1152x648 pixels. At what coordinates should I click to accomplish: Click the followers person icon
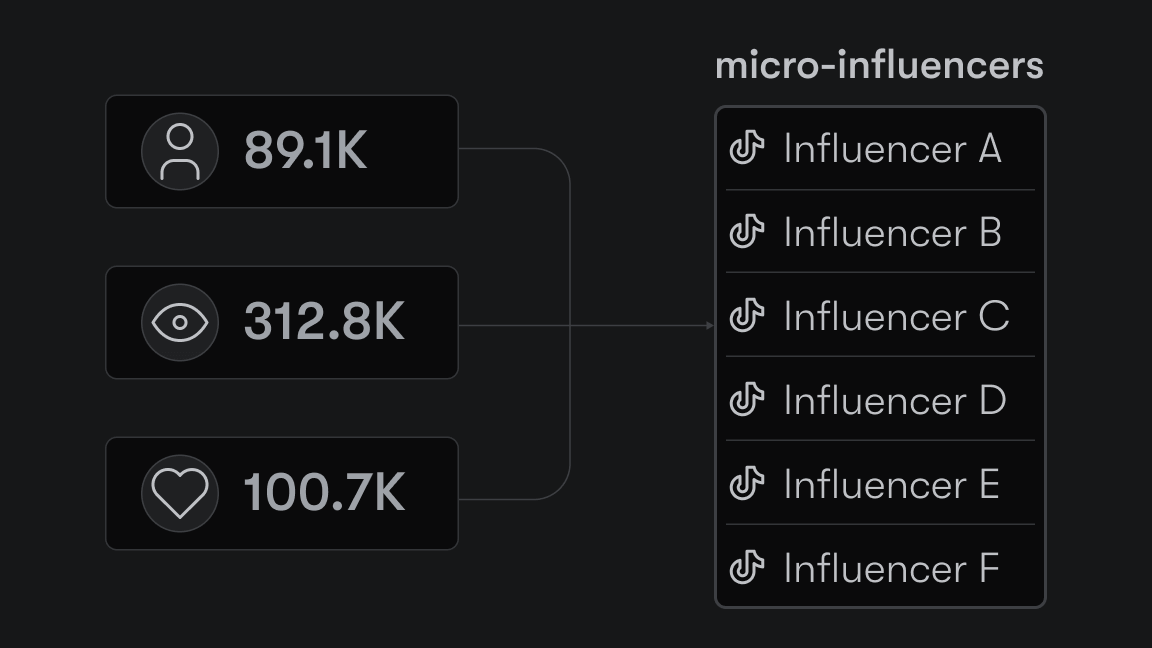pyautogui.click(x=180, y=152)
